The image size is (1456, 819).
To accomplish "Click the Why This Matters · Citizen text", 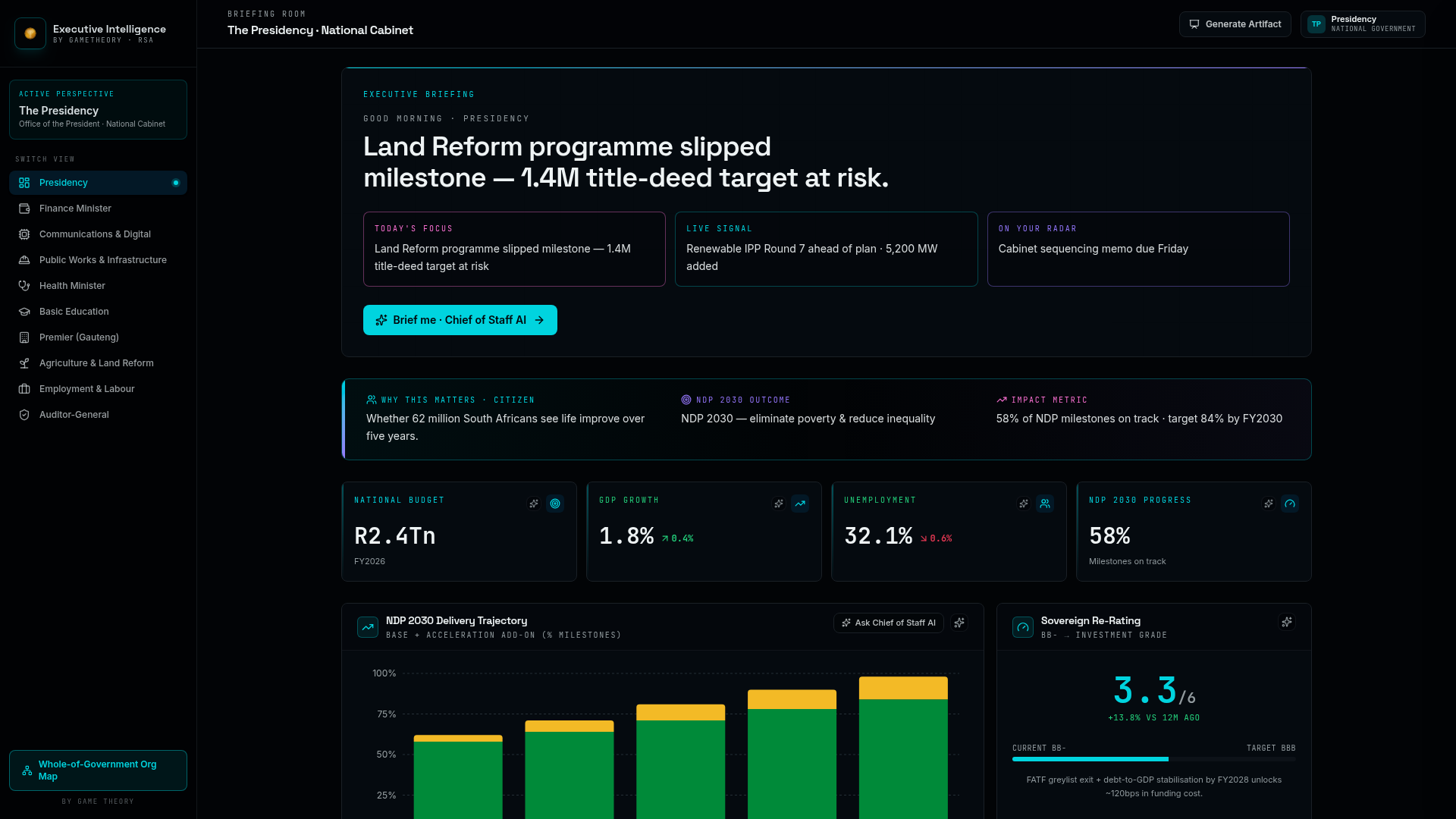I will [458, 400].
